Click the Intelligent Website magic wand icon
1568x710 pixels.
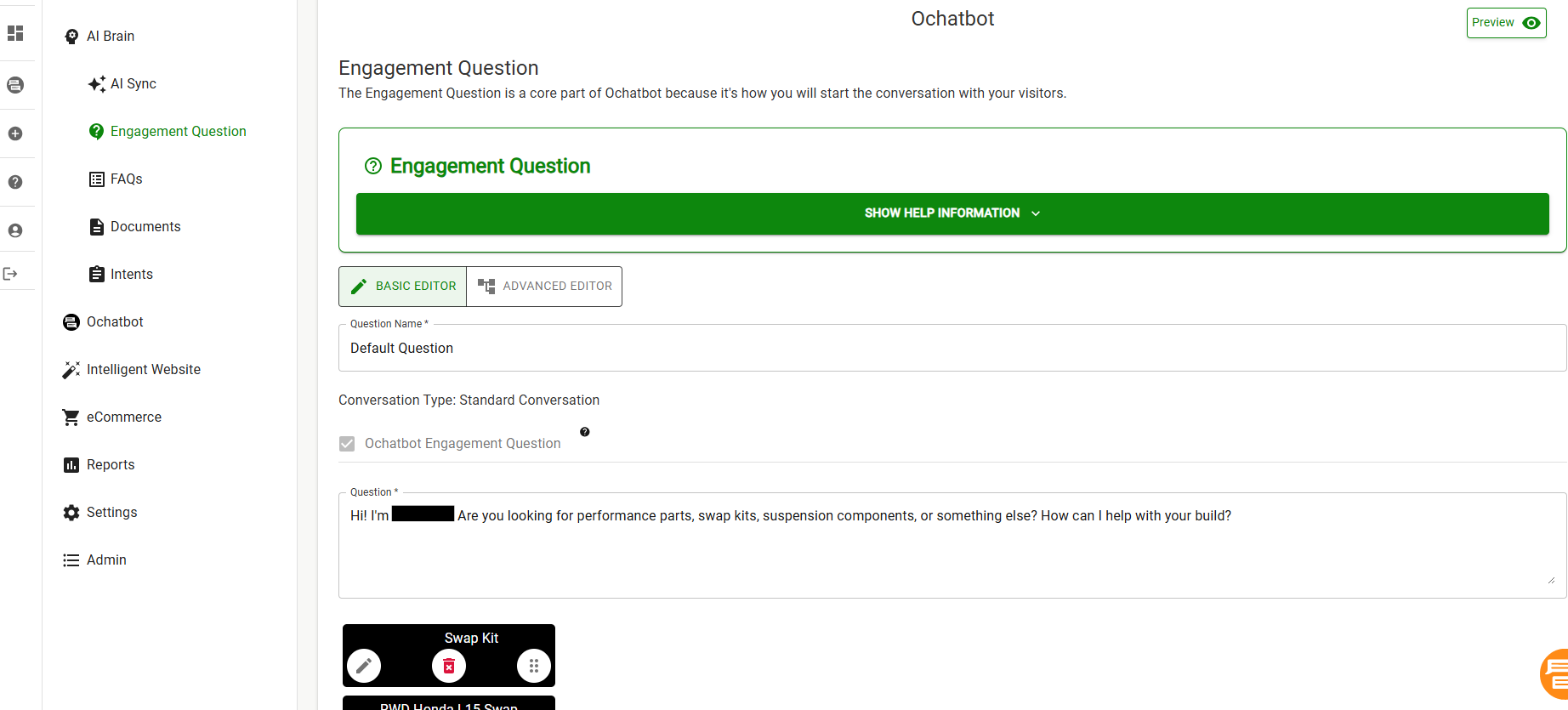[x=71, y=370]
